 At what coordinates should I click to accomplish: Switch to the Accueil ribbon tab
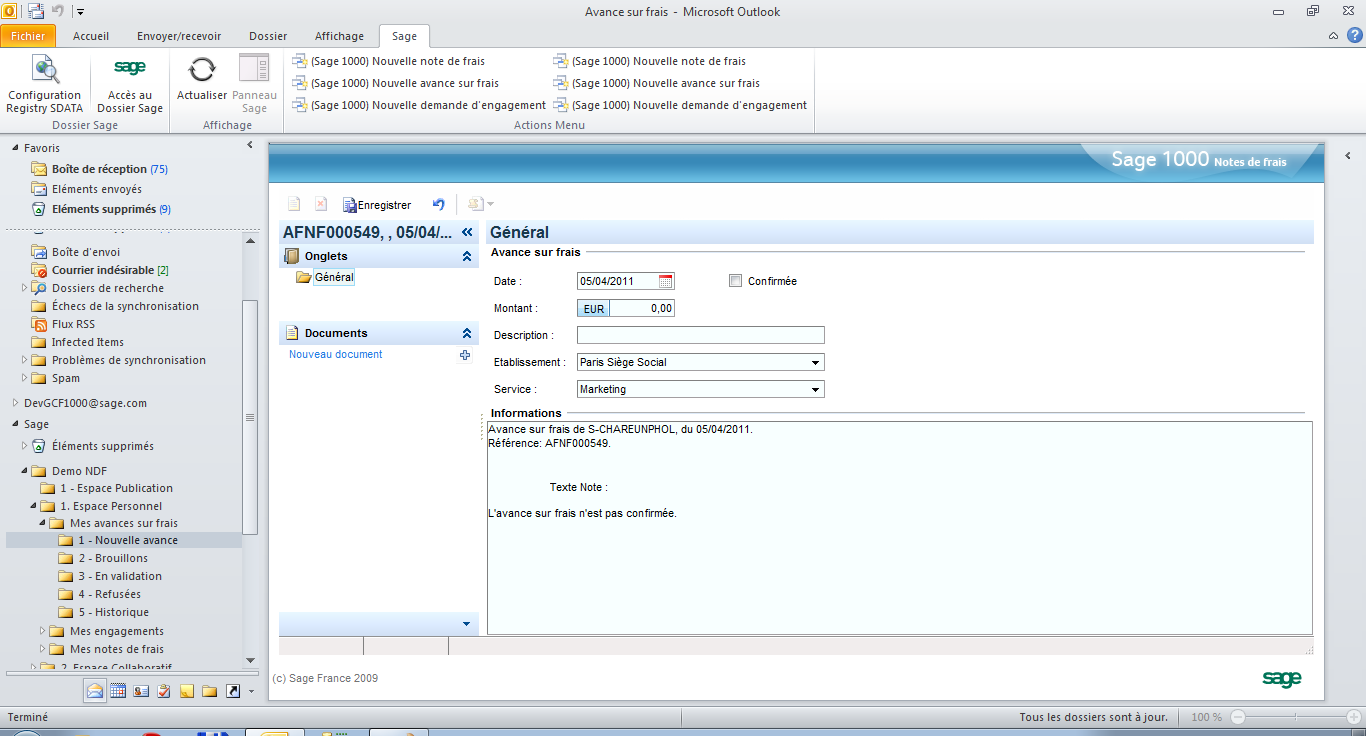[x=91, y=36]
